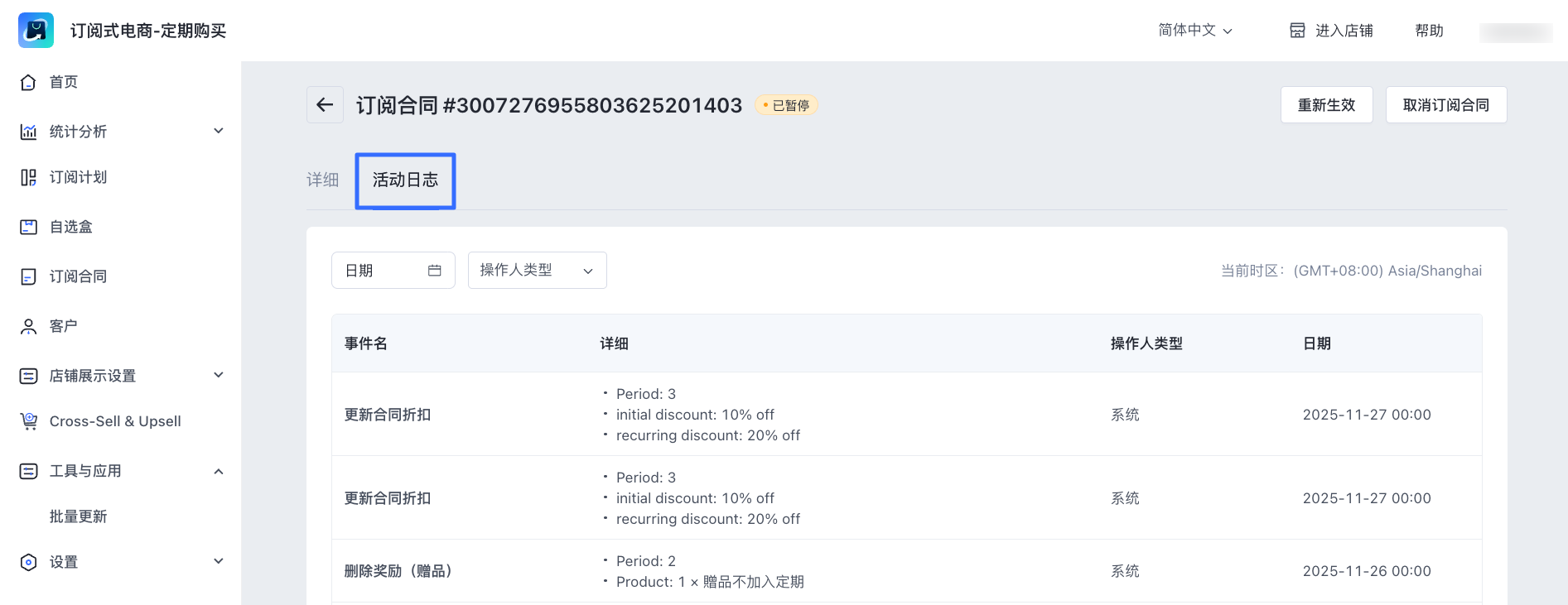Click the 订阅计划 sidebar icon

coord(28,177)
